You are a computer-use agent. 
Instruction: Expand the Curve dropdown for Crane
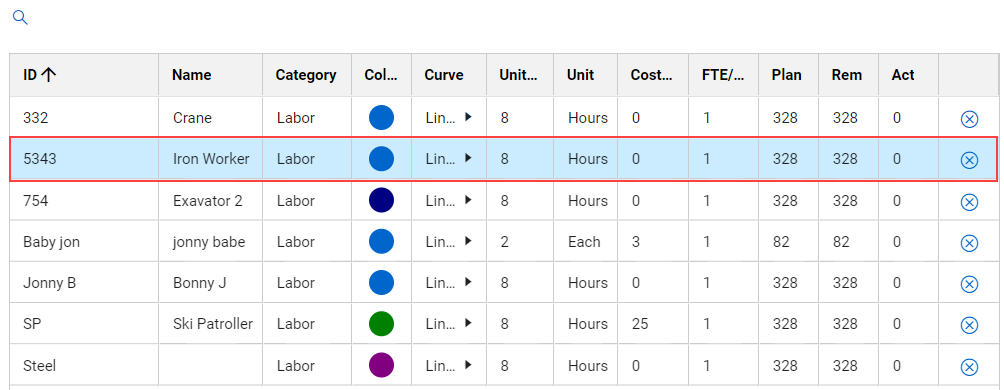coord(468,117)
